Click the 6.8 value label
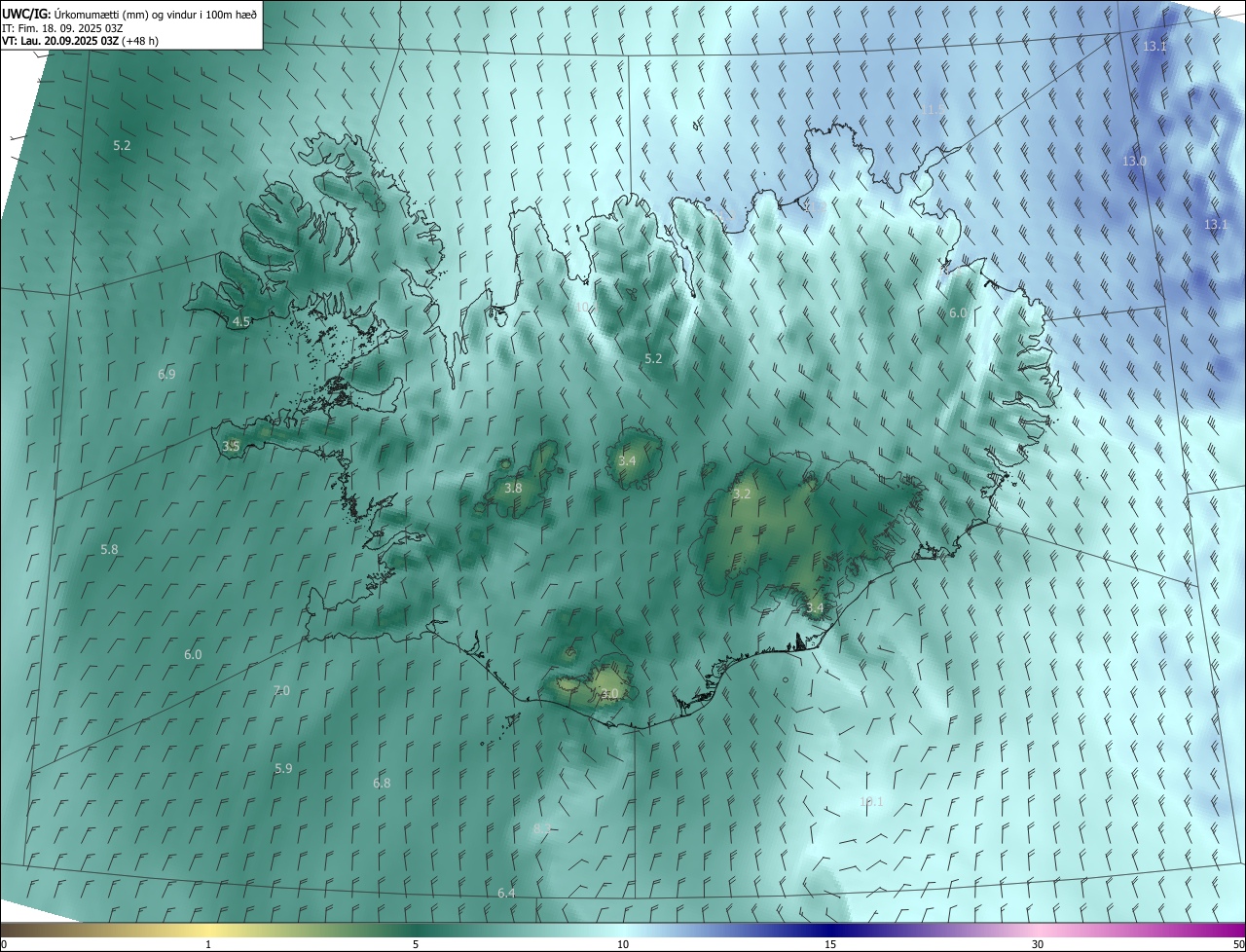The width and height of the screenshot is (1246, 952). (x=382, y=783)
